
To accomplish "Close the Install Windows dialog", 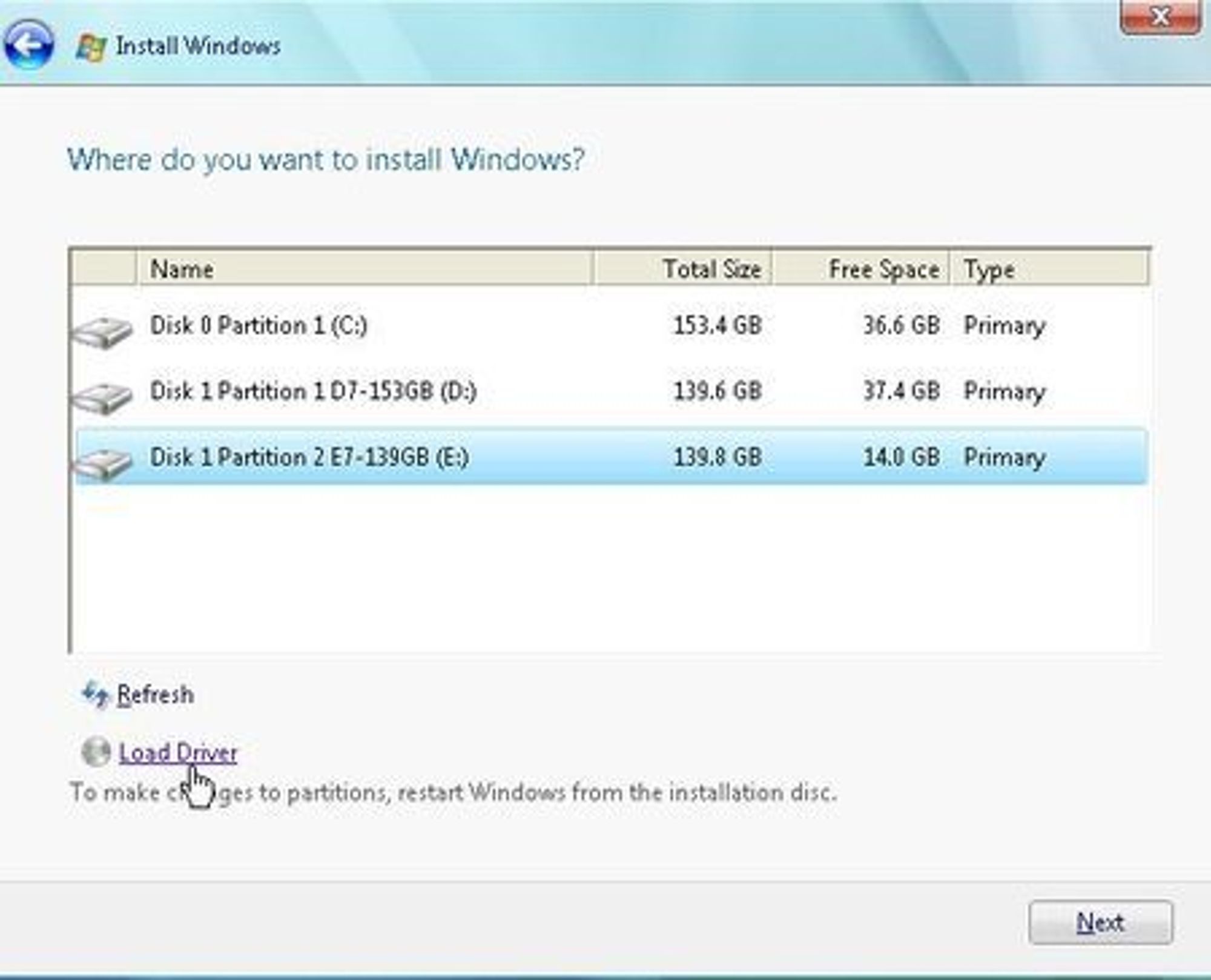I will coord(1160,17).
